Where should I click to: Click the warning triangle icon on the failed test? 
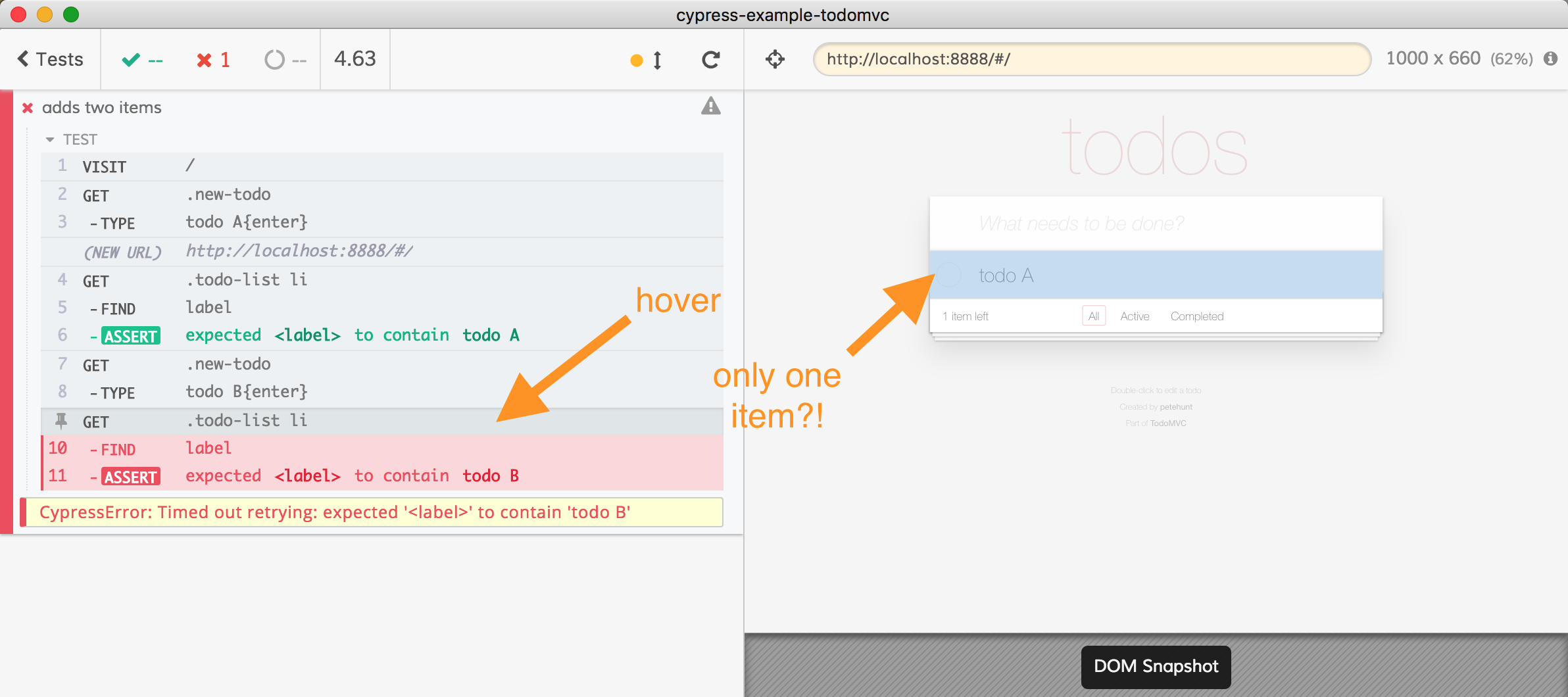tap(710, 107)
